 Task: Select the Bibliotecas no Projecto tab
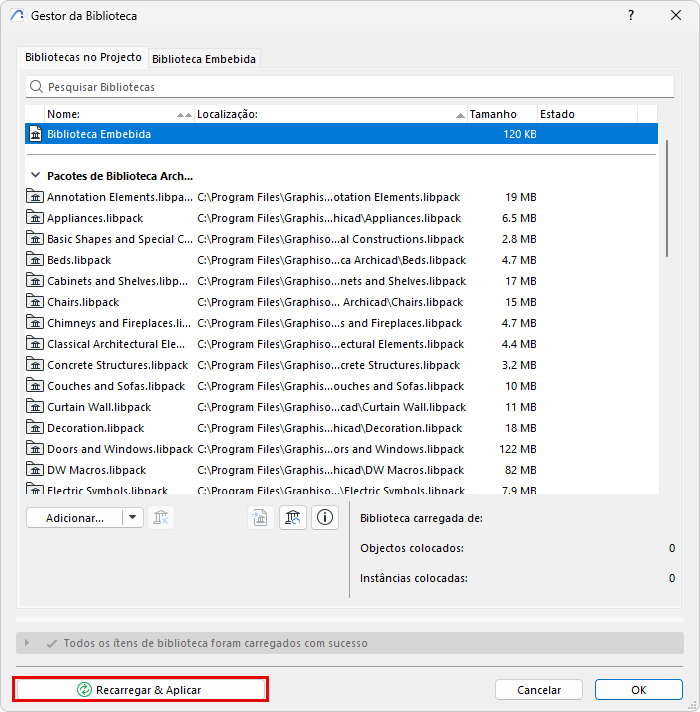point(83,57)
